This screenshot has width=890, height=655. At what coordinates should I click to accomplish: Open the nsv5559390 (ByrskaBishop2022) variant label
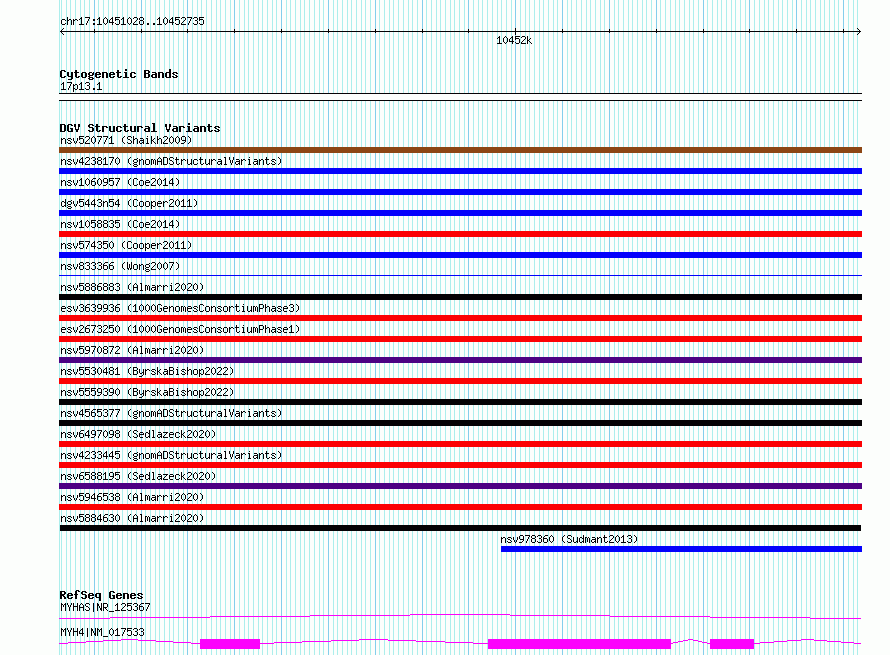(x=147, y=392)
